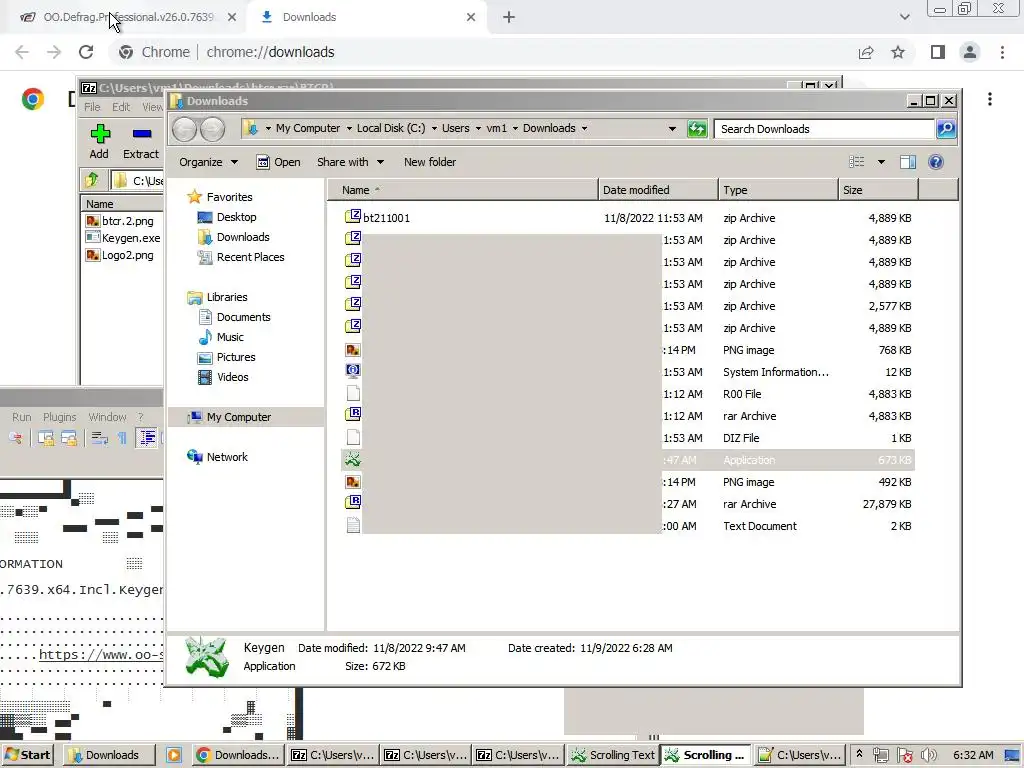Open Chrome profile icon
1024x768 pixels.
pos(970,52)
